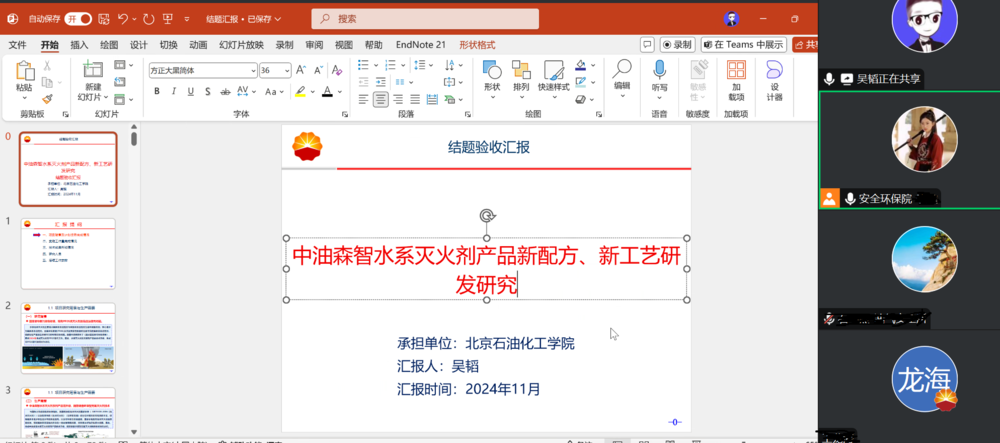This screenshot has height=443, width=1000.
Task: Click the Dictate (听写) microphone icon
Action: [x=659, y=70]
